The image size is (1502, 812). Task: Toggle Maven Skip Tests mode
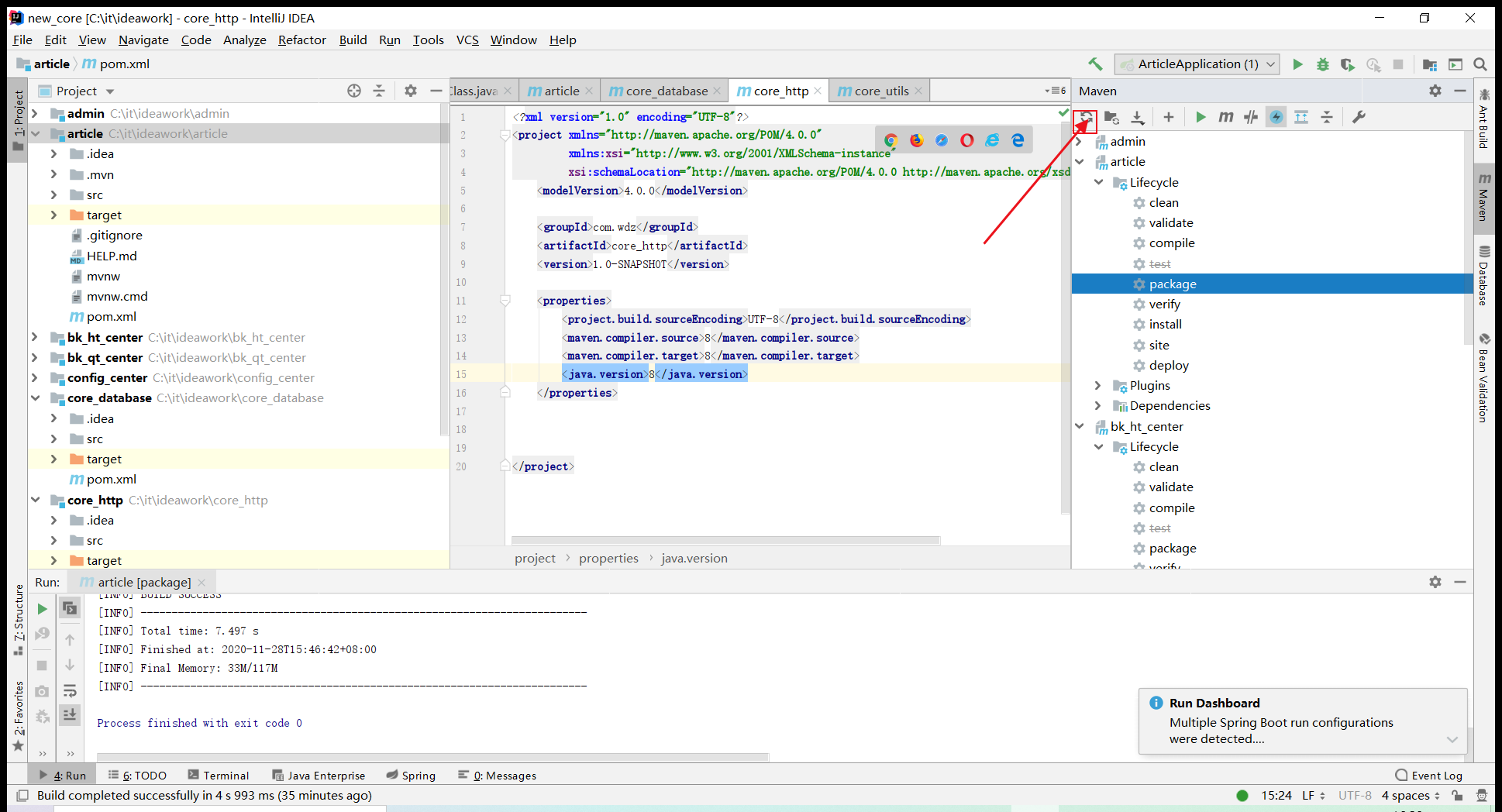click(1276, 118)
